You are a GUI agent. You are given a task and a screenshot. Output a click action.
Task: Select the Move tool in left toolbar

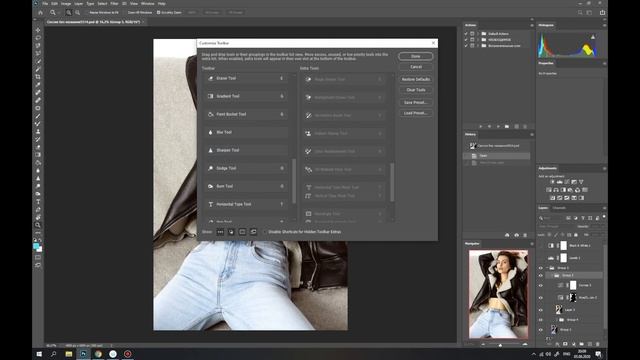[38, 30]
